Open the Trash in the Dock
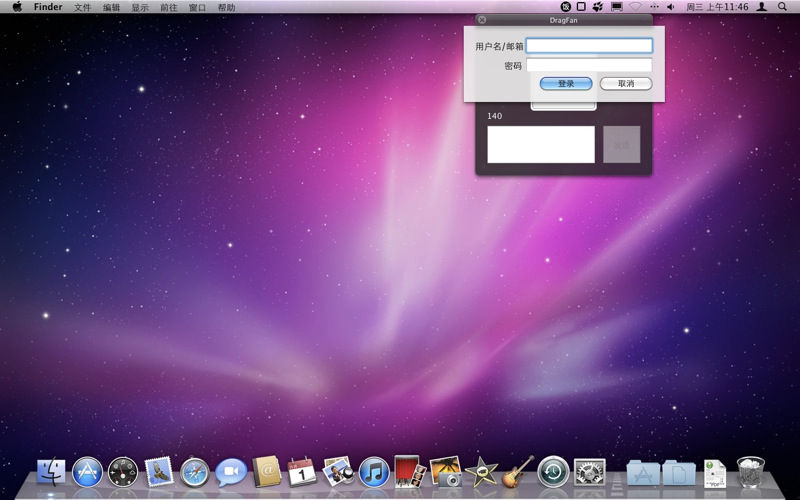 click(751, 472)
